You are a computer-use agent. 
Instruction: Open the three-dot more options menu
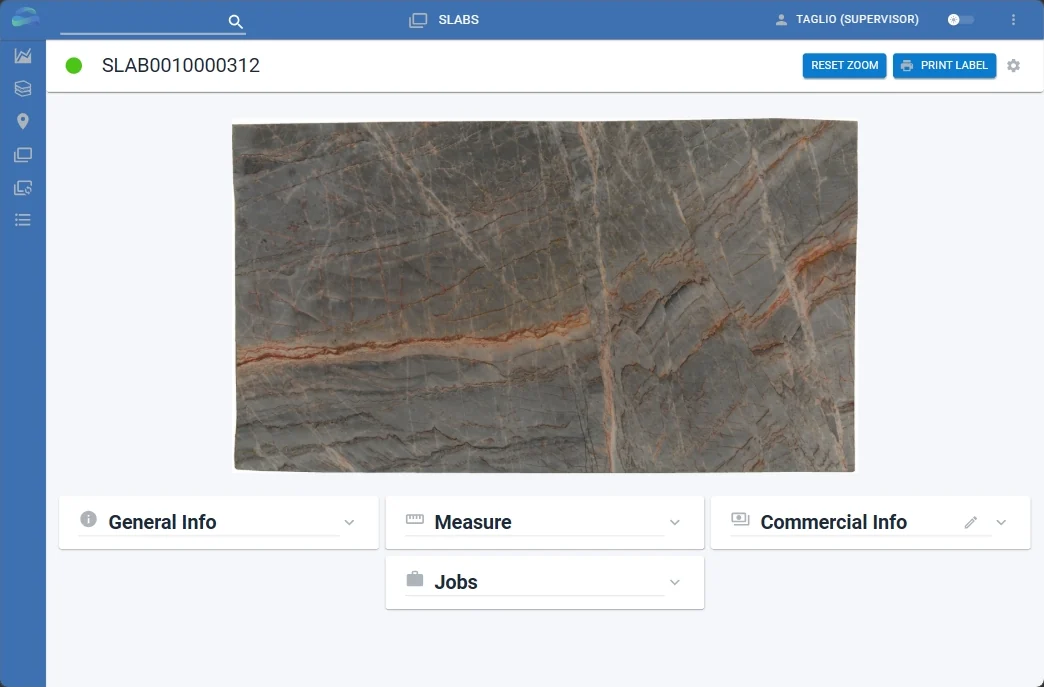[1013, 20]
